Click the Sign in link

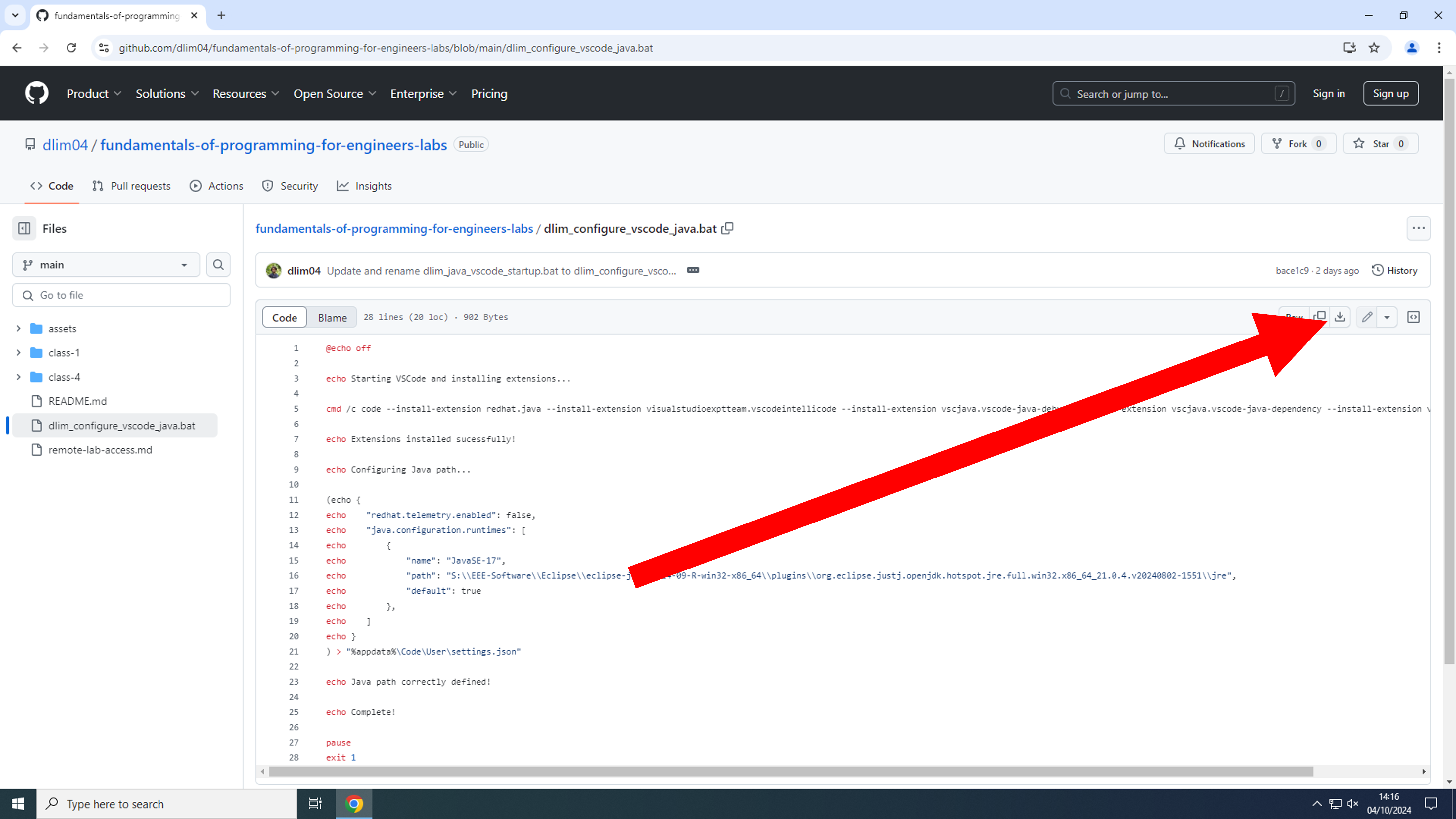click(1329, 93)
